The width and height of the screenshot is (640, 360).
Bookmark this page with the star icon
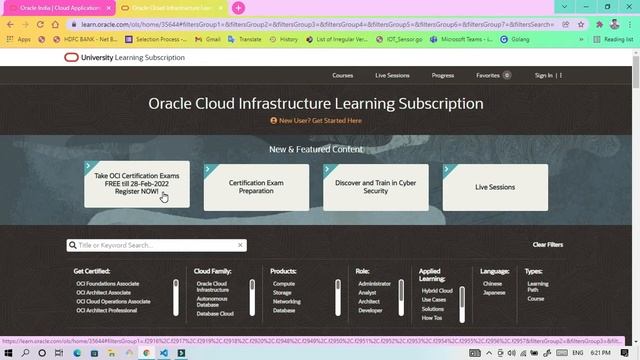point(581,24)
